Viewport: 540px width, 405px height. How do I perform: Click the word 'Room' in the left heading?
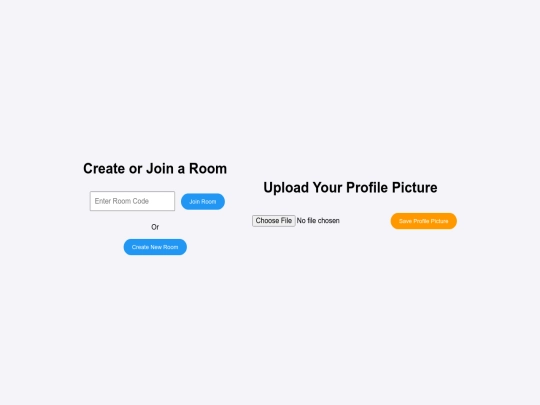coord(208,168)
